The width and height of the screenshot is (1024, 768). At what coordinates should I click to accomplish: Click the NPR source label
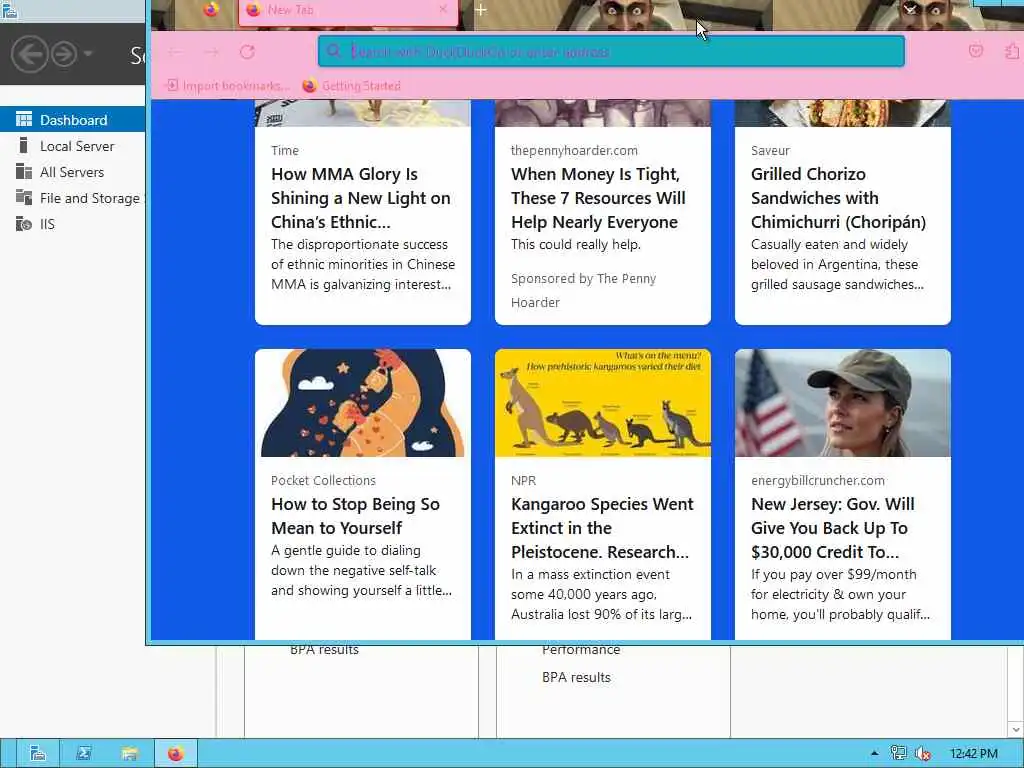point(523,481)
